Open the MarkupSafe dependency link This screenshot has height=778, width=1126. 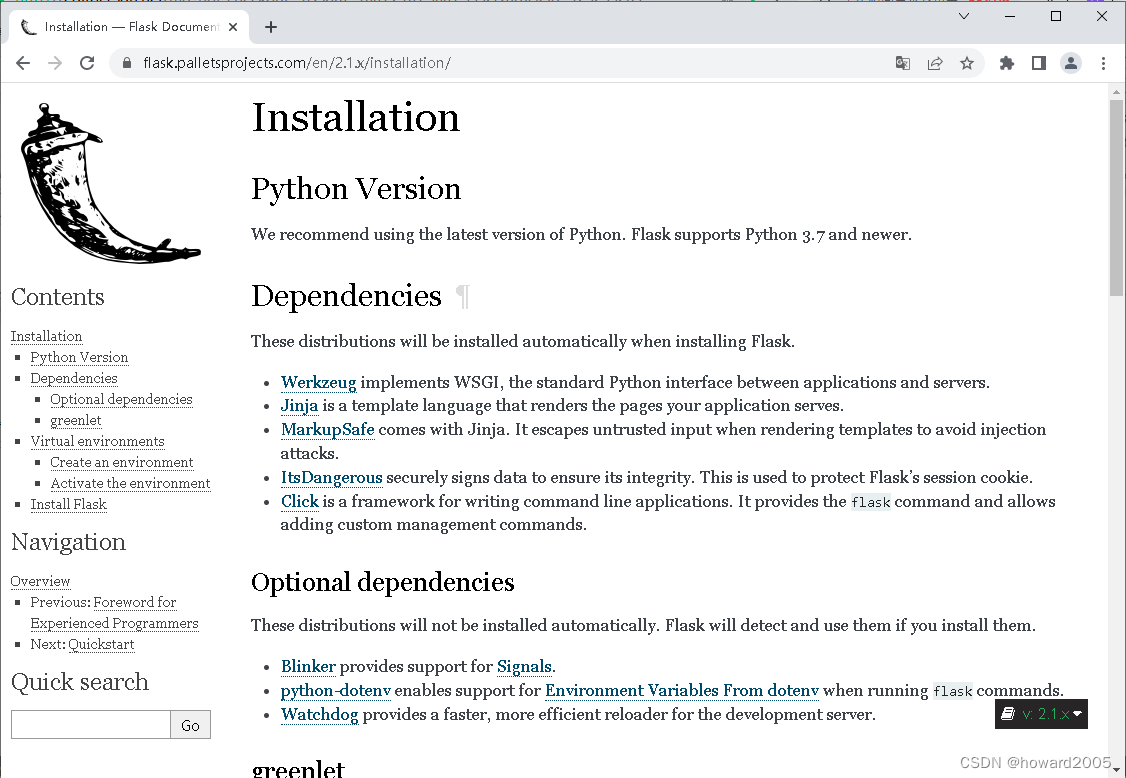[x=327, y=430]
